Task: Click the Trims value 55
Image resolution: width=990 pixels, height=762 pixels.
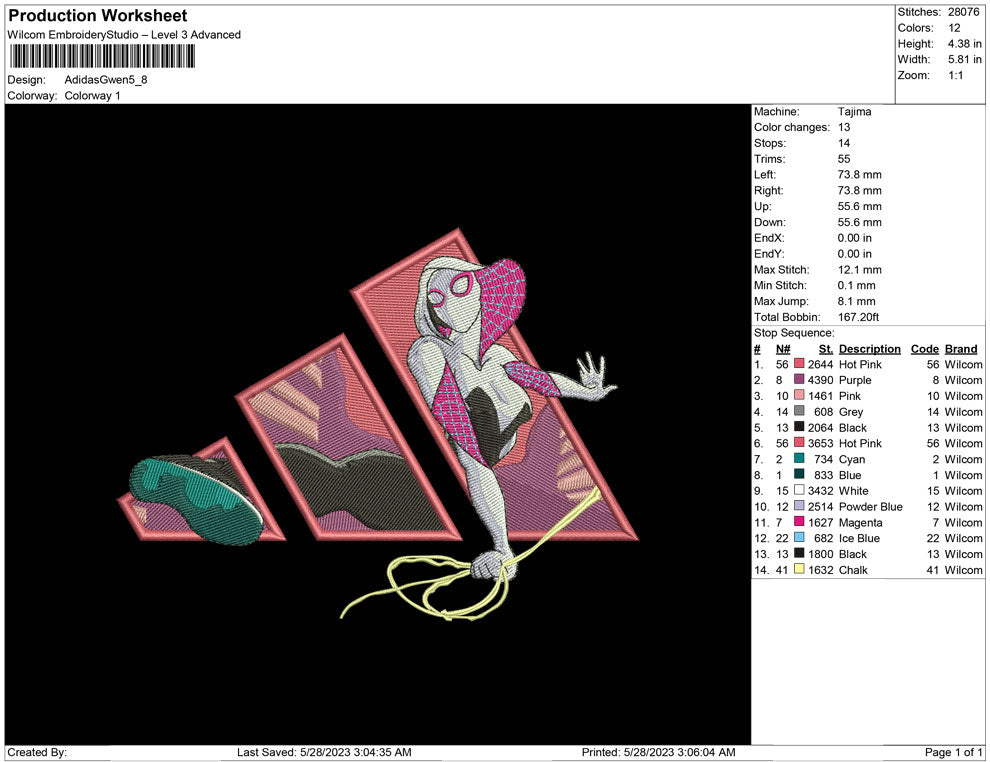Action: coord(844,159)
